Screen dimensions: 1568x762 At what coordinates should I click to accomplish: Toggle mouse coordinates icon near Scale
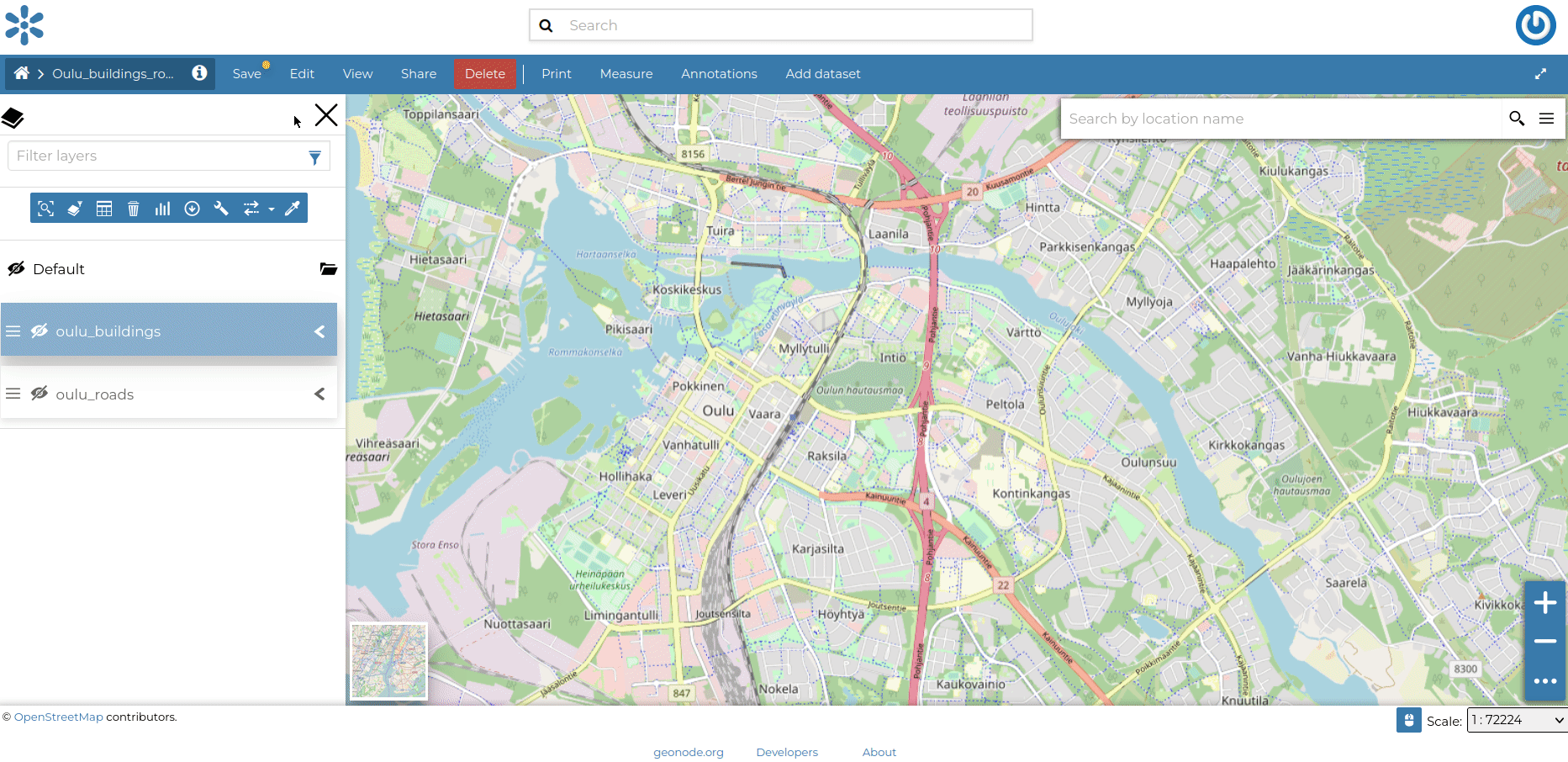point(1409,720)
